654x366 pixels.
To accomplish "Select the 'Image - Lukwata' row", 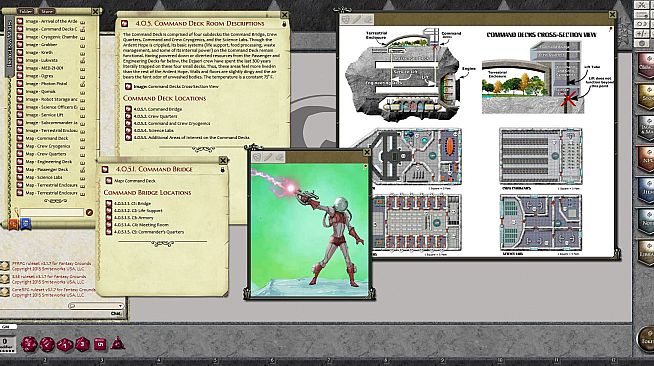I will 51,60.
